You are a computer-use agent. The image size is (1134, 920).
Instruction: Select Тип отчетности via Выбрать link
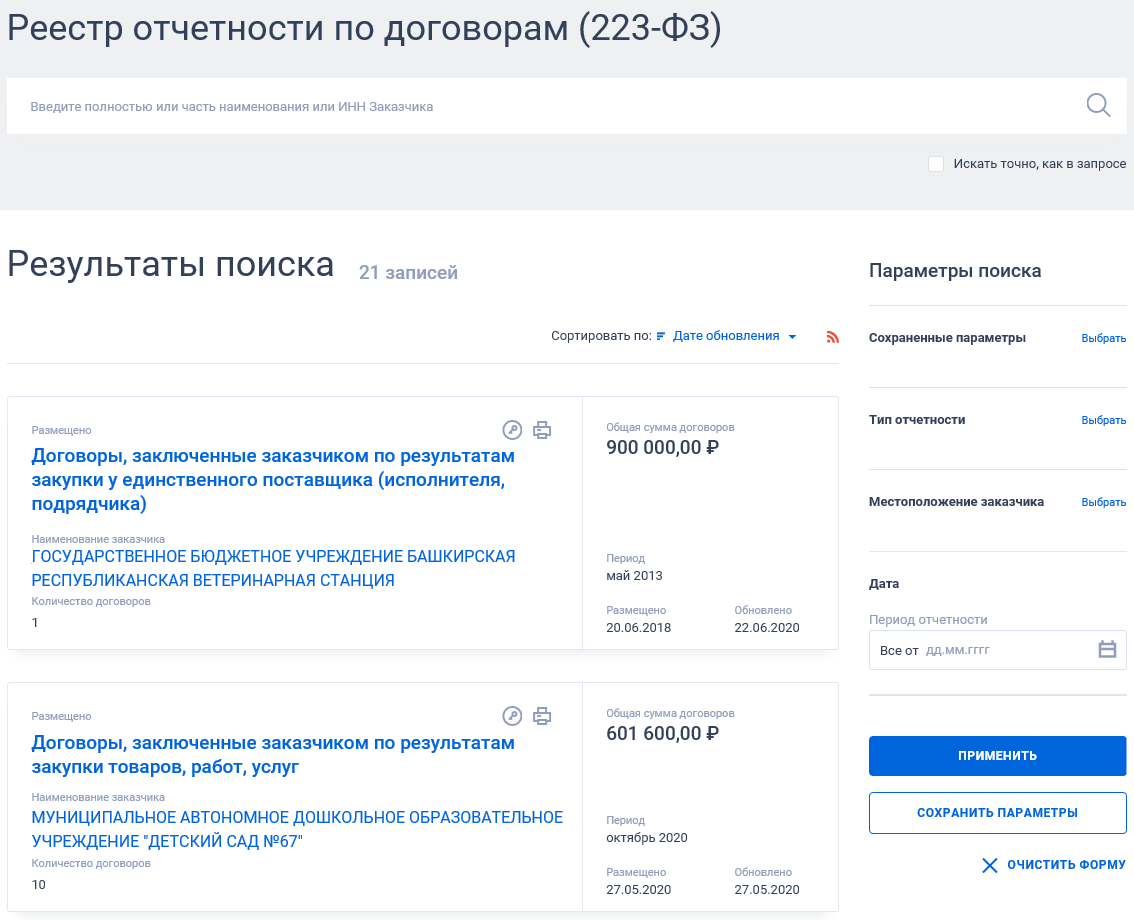click(x=1104, y=420)
